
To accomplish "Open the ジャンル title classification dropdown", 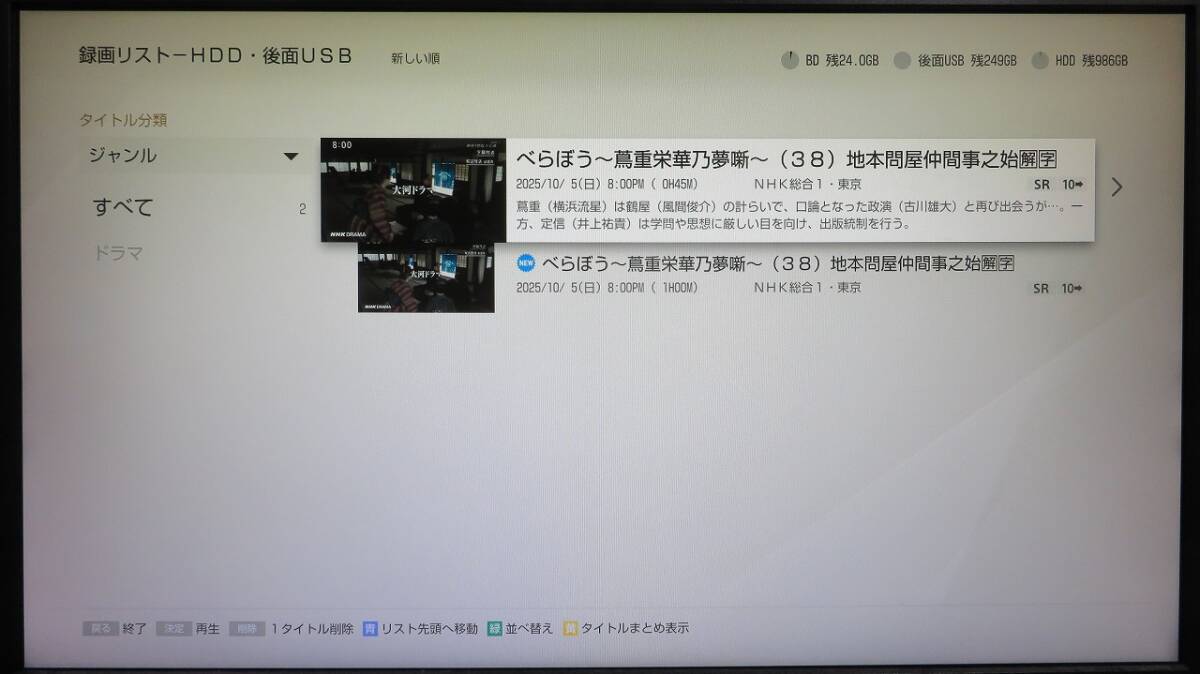I will (193, 156).
